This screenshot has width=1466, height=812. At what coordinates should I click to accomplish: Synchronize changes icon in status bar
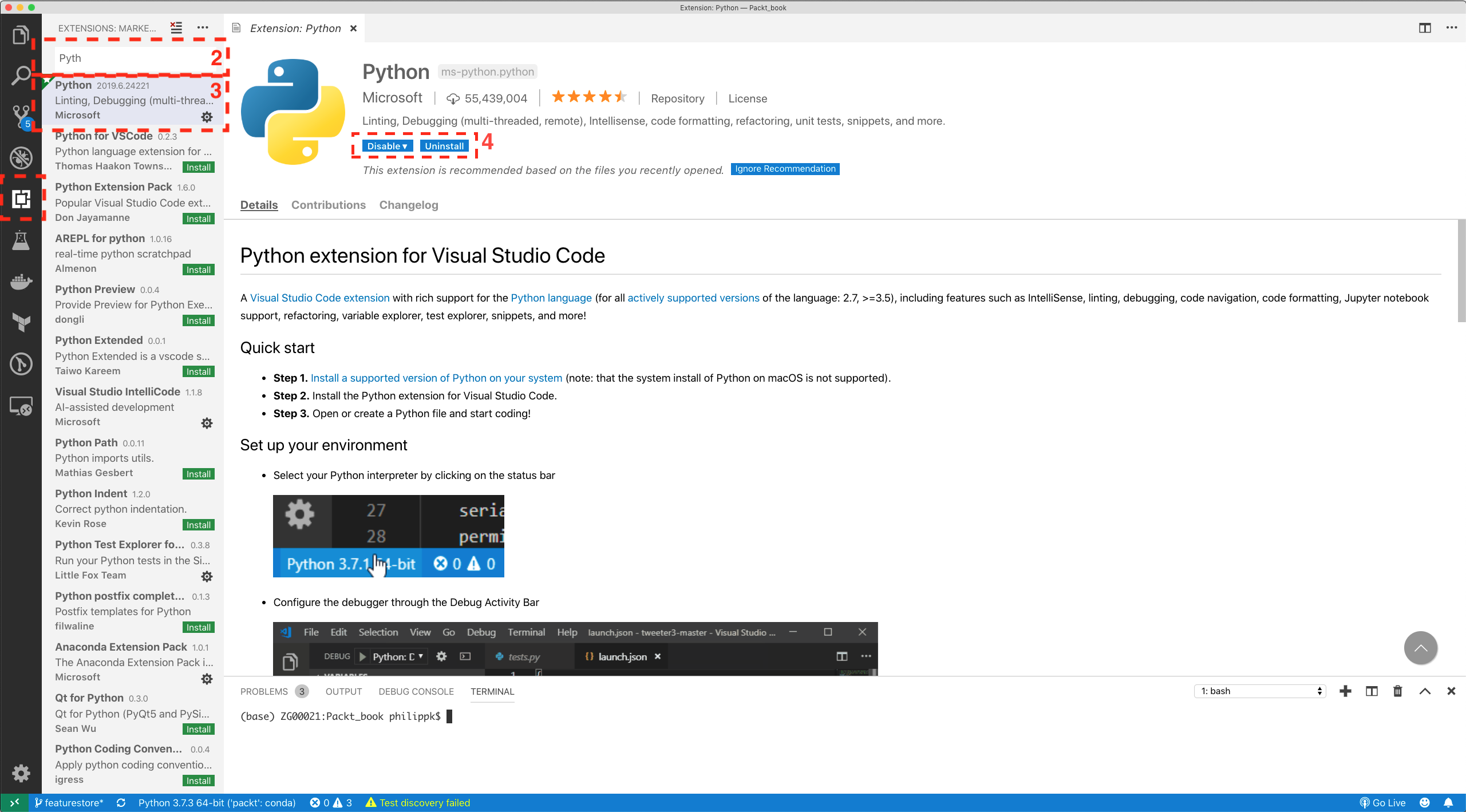pos(121,802)
